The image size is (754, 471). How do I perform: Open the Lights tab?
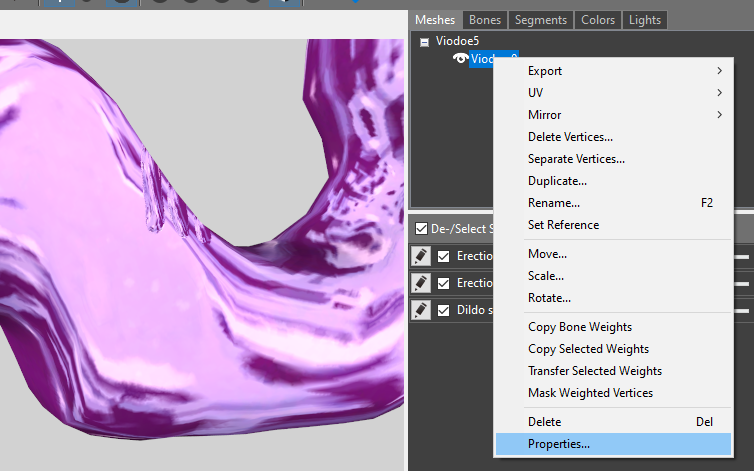(644, 20)
